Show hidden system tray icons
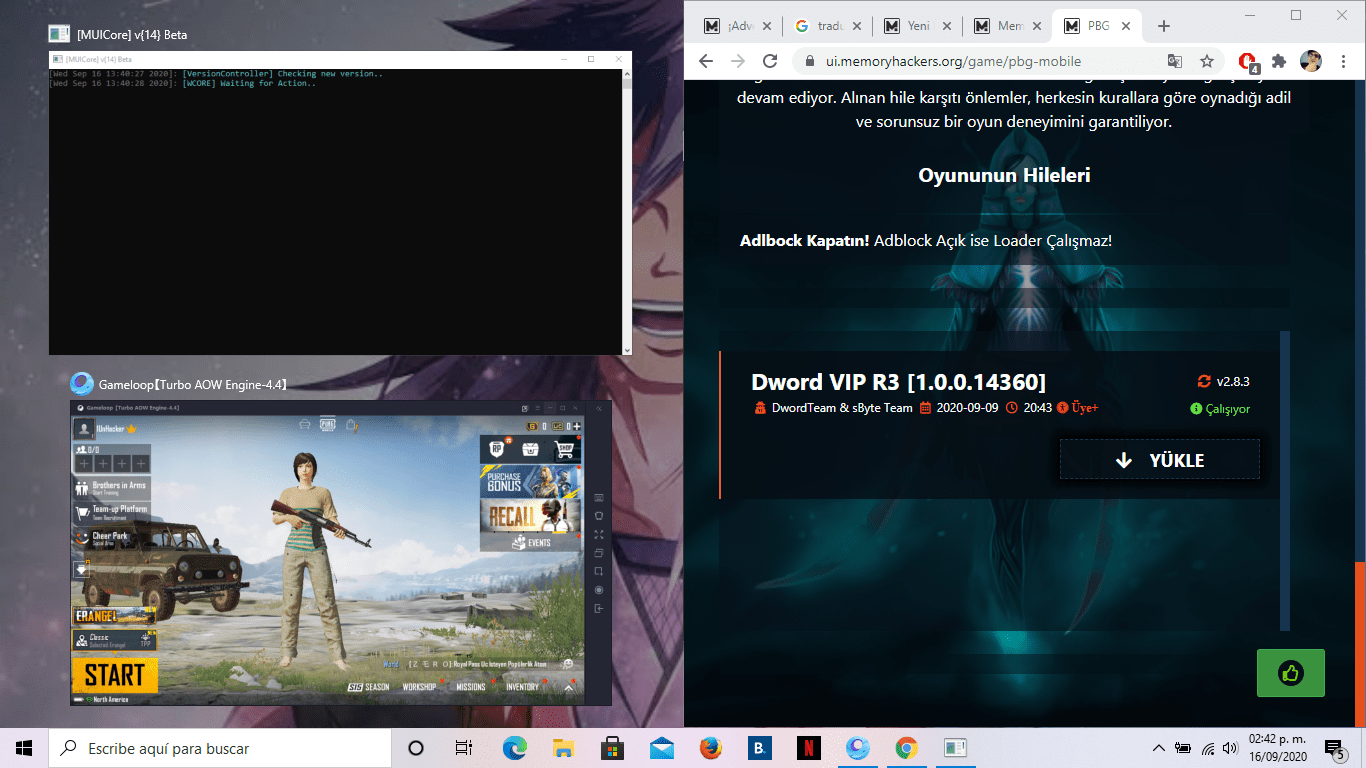This screenshot has width=1366, height=768. [1158, 748]
